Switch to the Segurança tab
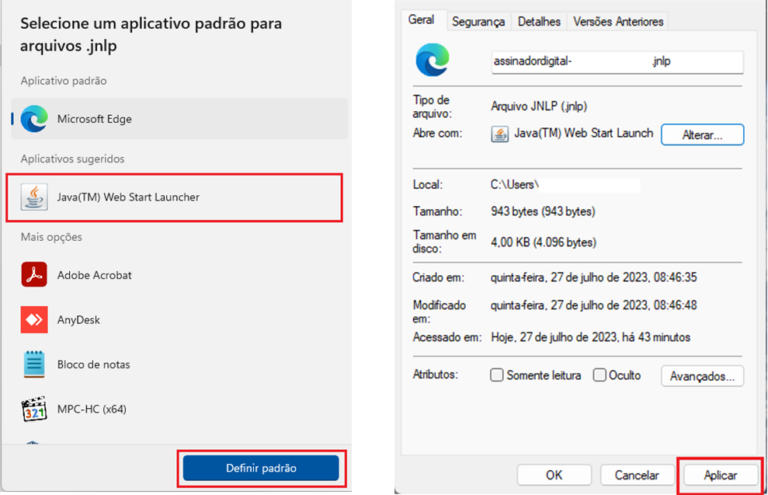The width and height of the screenshot is (768, 495). click(x=478, y=21)
